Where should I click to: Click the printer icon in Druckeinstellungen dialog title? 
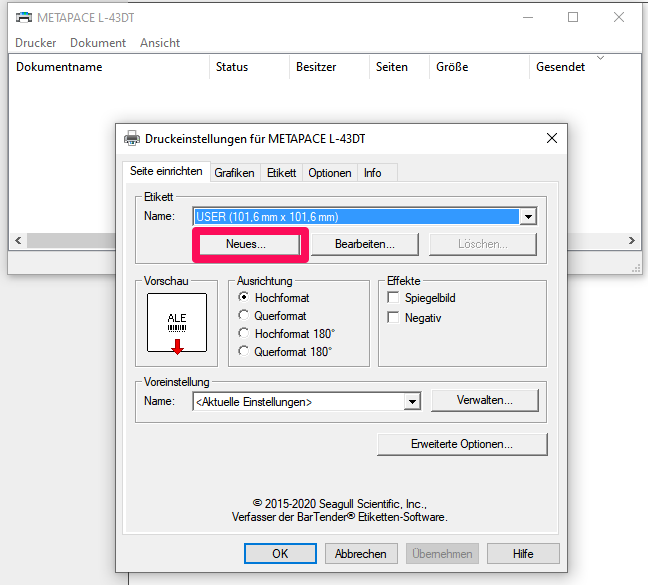click(x=132, y=138)
